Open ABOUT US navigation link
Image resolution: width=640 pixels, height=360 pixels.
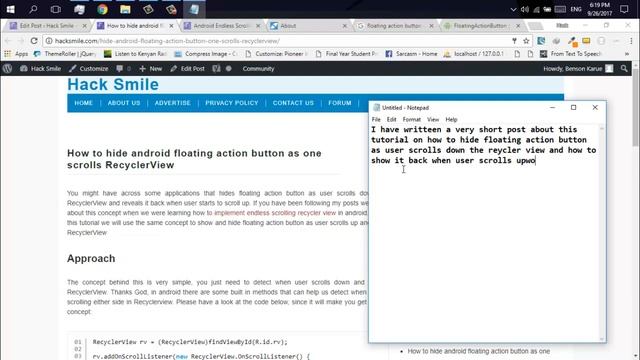(124, 103)
